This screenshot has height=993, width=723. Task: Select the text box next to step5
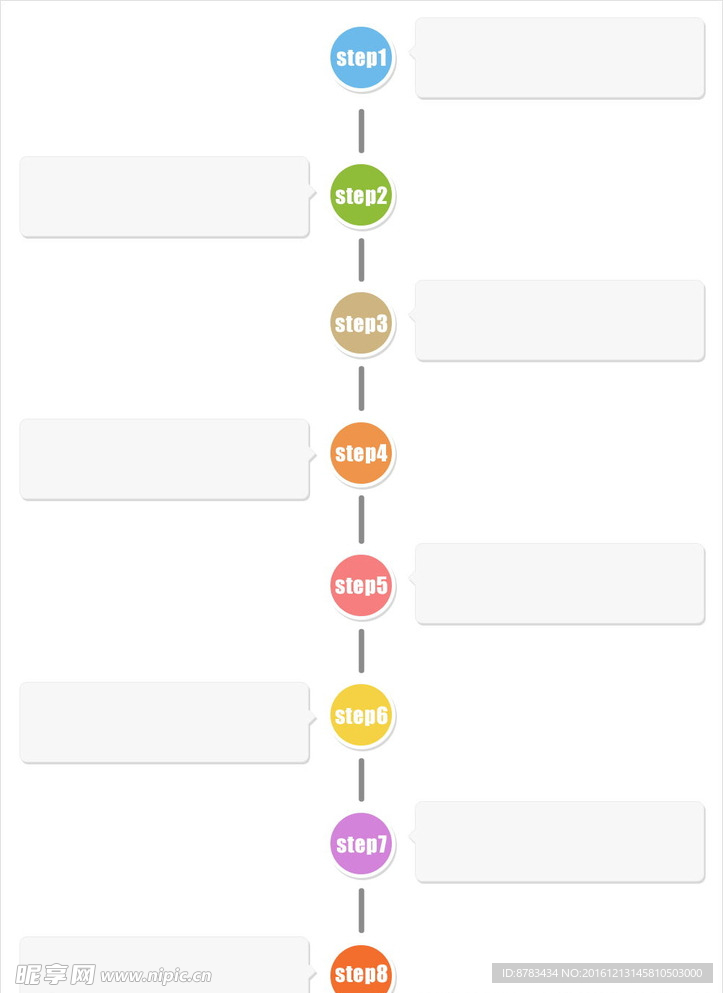point(560,583)
